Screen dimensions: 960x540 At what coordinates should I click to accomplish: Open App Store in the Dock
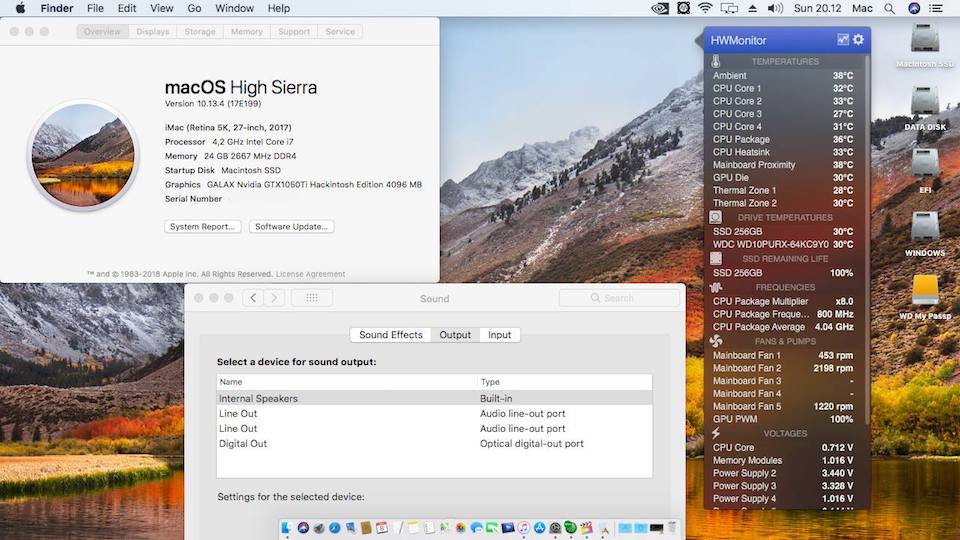tap(539, 527)
